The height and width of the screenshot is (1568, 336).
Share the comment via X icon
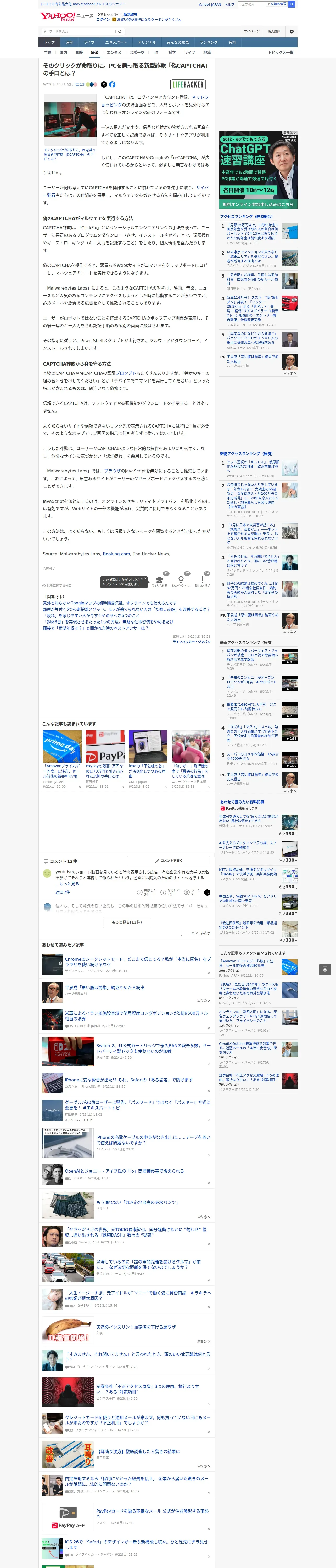tap(207, 892)
